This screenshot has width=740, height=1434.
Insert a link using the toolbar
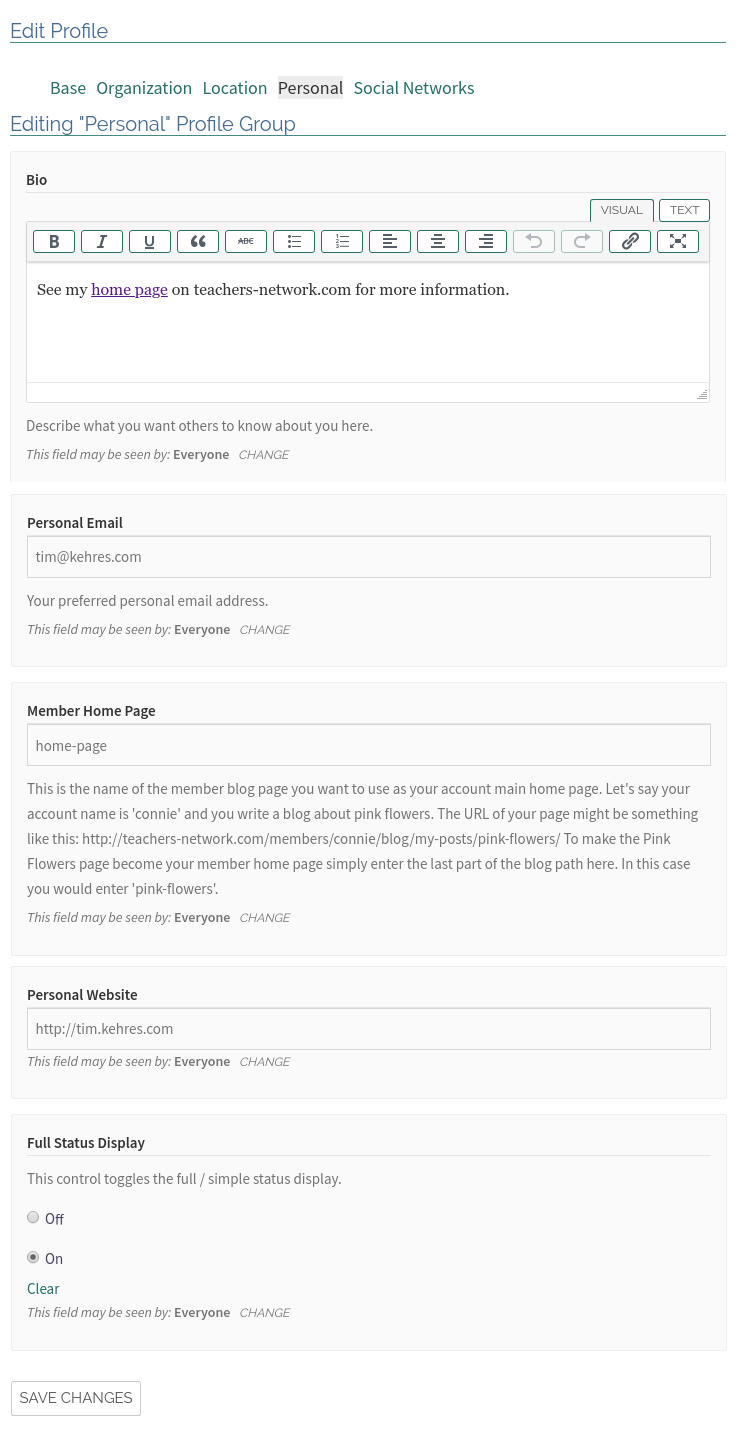click(630, 241)
